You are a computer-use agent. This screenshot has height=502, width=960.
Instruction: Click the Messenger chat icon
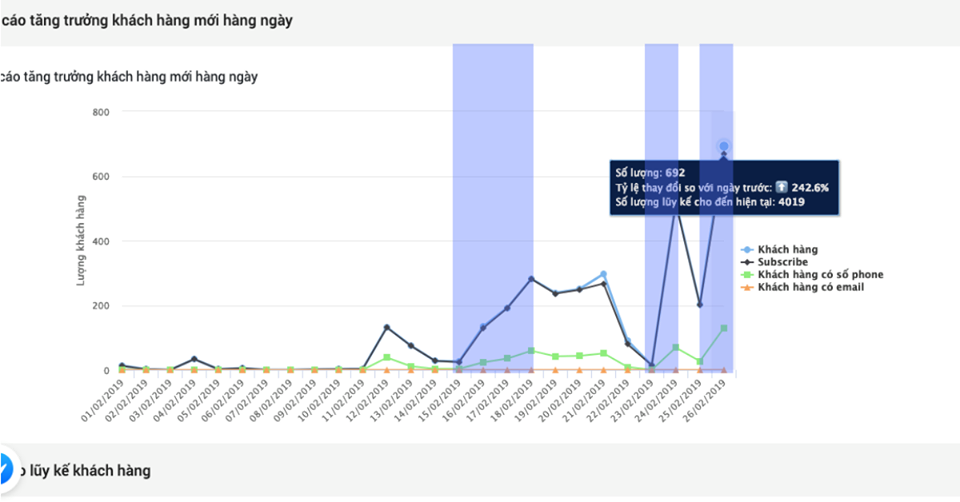[x=3, y=468]
